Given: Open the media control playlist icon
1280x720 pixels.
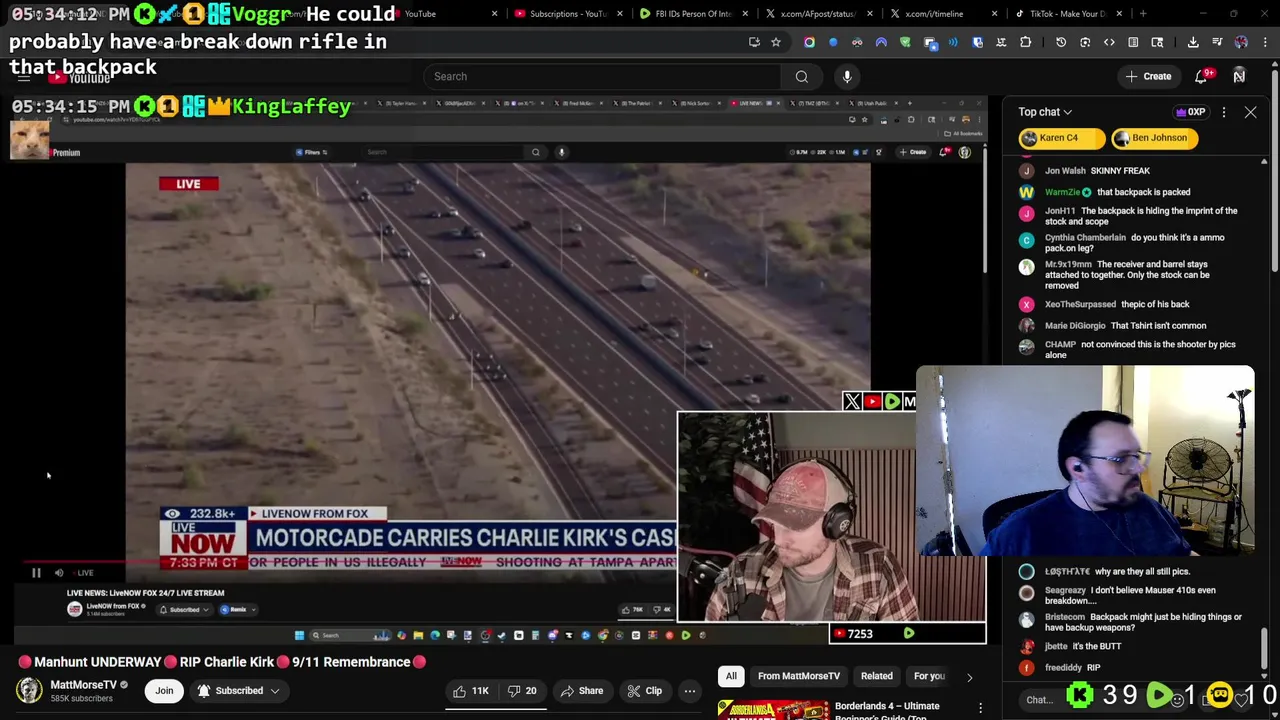Looking at the screenshot, I should click(1217, 42).
